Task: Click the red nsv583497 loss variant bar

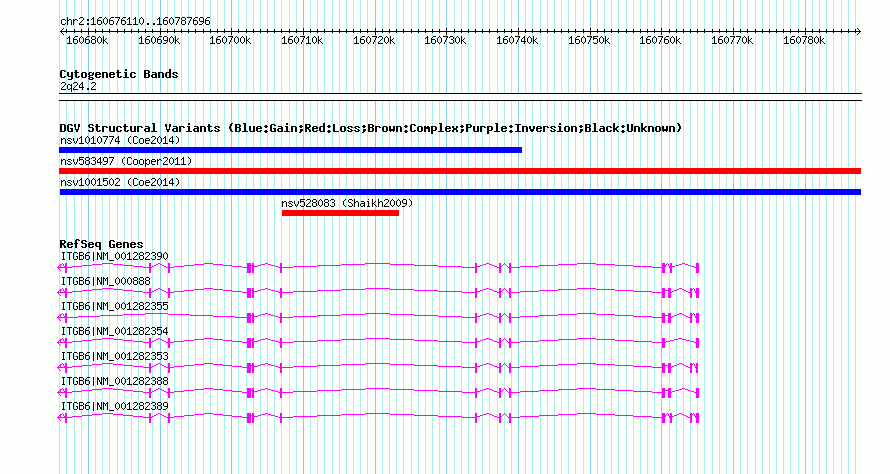Action: pyautogui.click(x=460, y=171)
